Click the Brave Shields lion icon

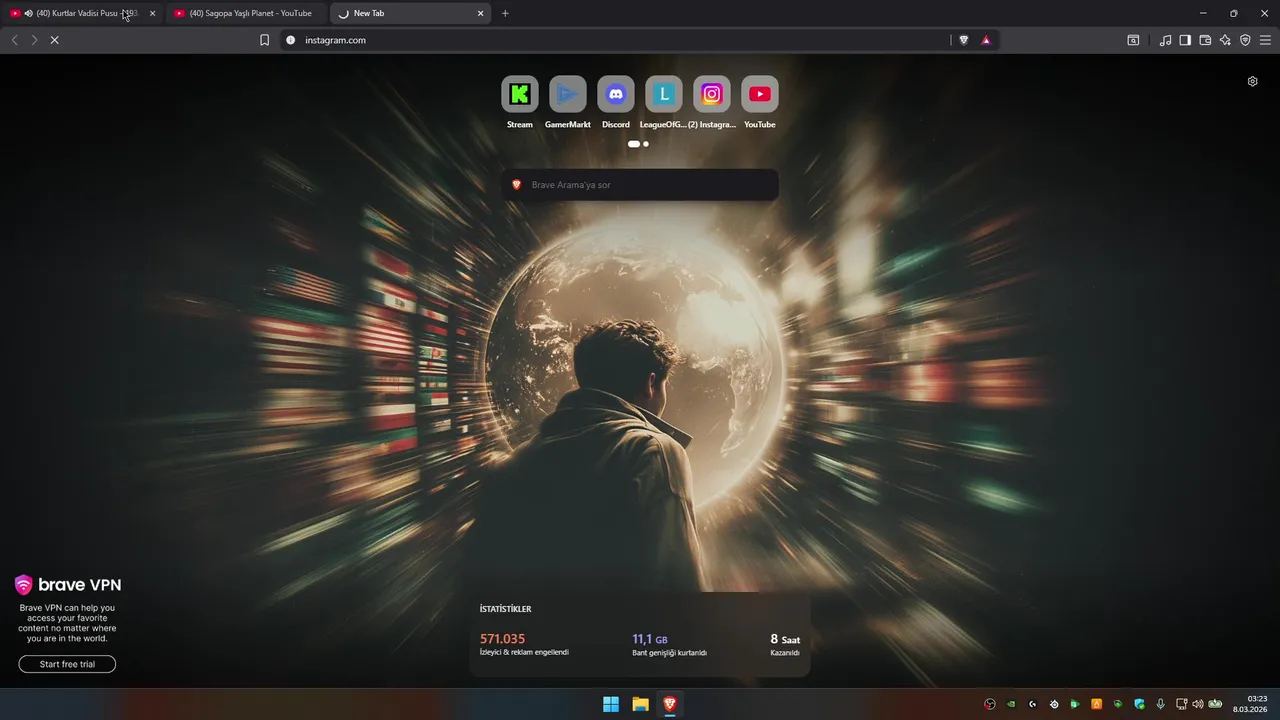964,40
